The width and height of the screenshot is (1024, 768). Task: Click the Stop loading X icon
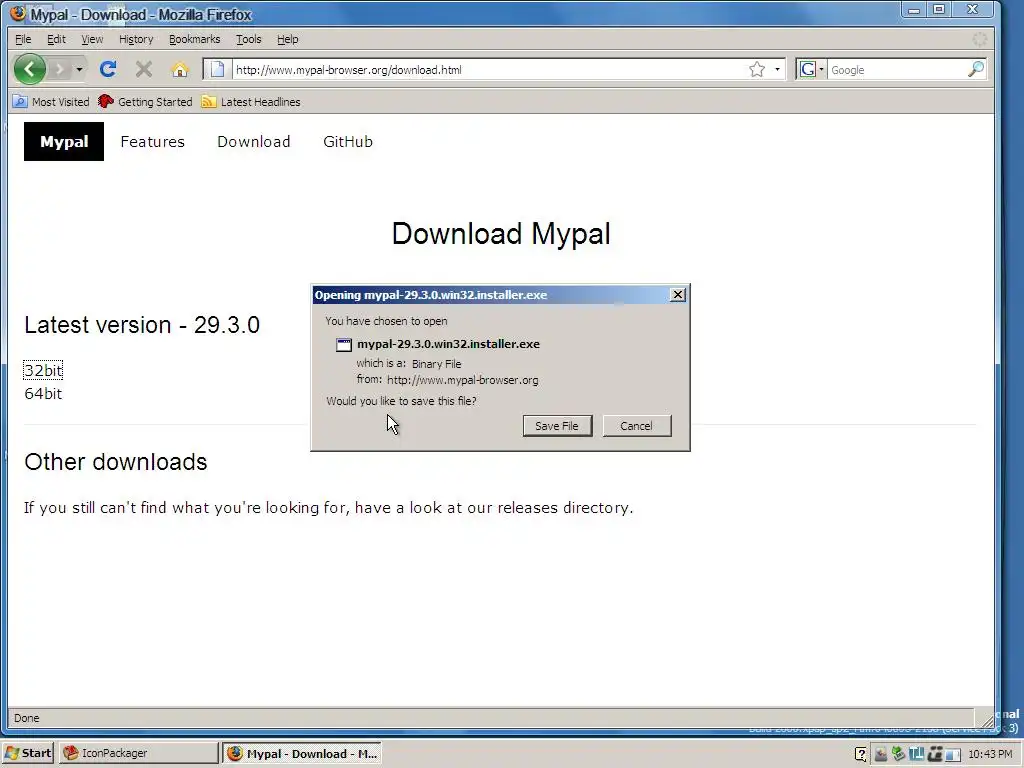pos(144,69)
